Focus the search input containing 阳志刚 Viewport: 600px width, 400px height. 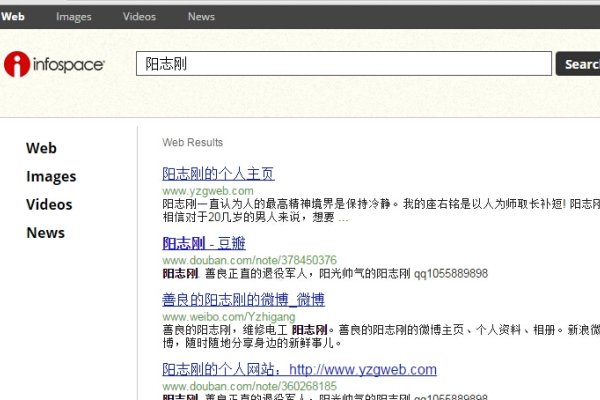click(x=344, y=64)
